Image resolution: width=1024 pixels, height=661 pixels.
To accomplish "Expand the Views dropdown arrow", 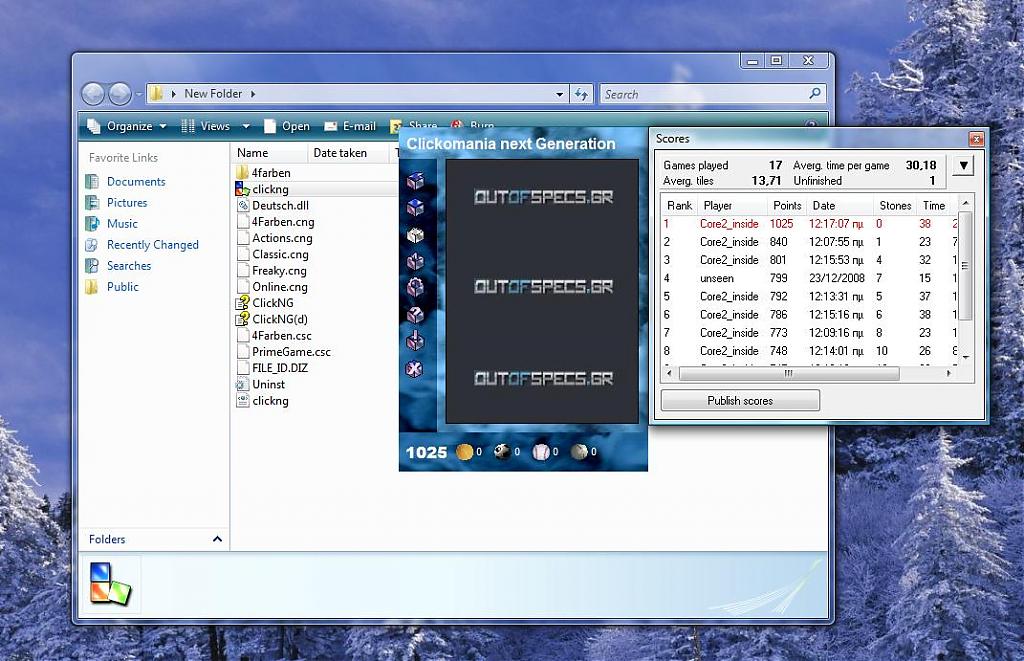I will (246, 126).
